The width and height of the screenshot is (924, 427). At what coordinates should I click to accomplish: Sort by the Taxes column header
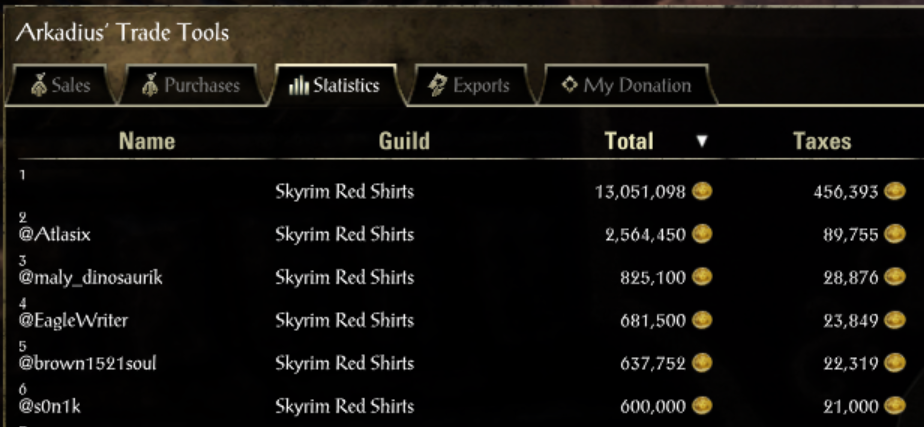pyautogui.click(x=822, y=141)
